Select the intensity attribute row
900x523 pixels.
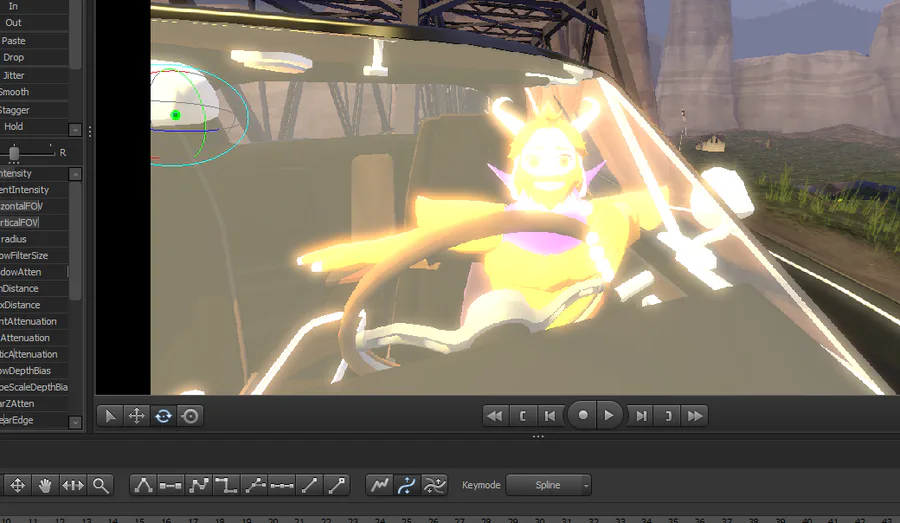click(x=34, y=173)
